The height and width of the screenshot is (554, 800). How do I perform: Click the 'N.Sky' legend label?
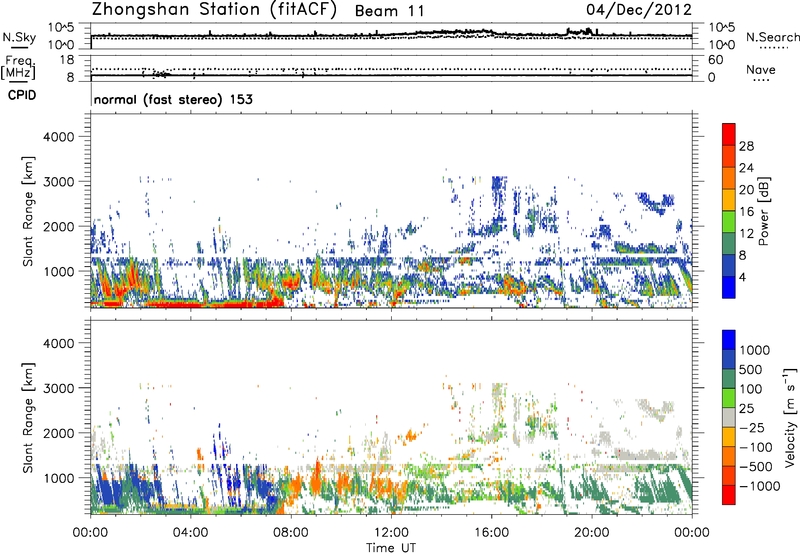click(x=19, y=37)
